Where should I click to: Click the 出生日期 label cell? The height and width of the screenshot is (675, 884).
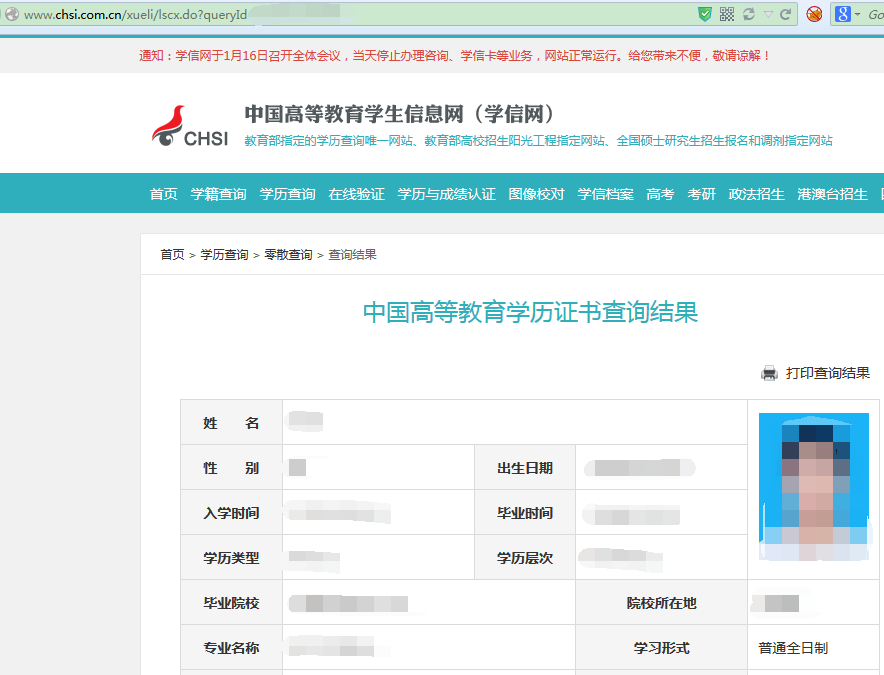pyautogui.click(x=525, y=467)
